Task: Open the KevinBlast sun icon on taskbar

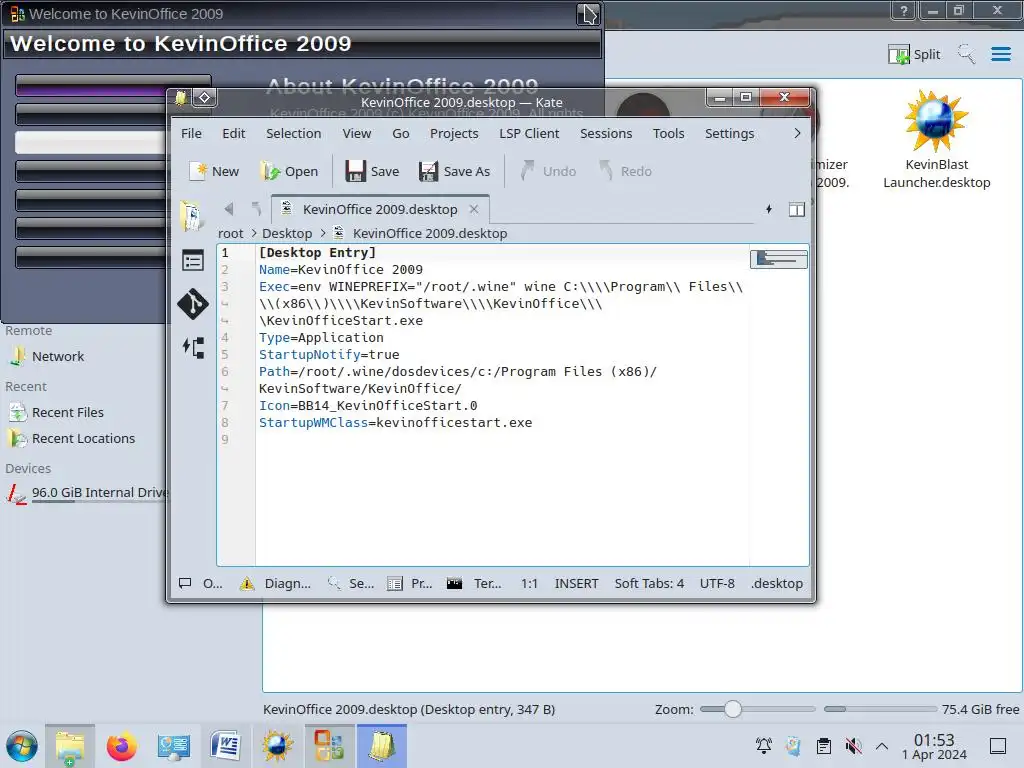Action: pos(278,746)
